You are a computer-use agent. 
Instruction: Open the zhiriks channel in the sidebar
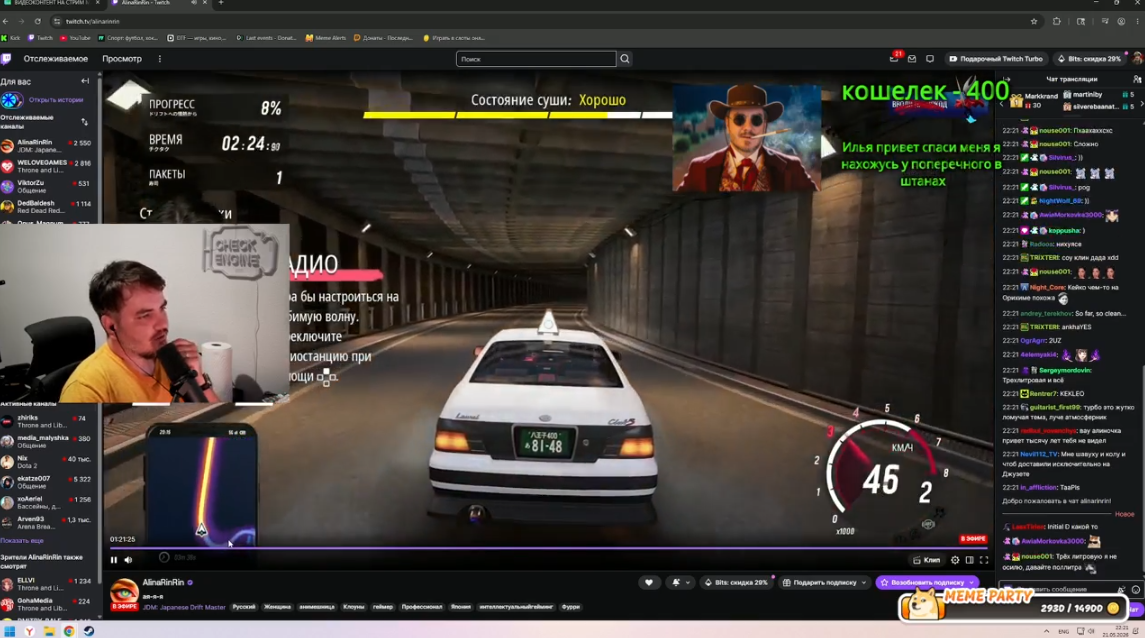[x=48, y=421]
